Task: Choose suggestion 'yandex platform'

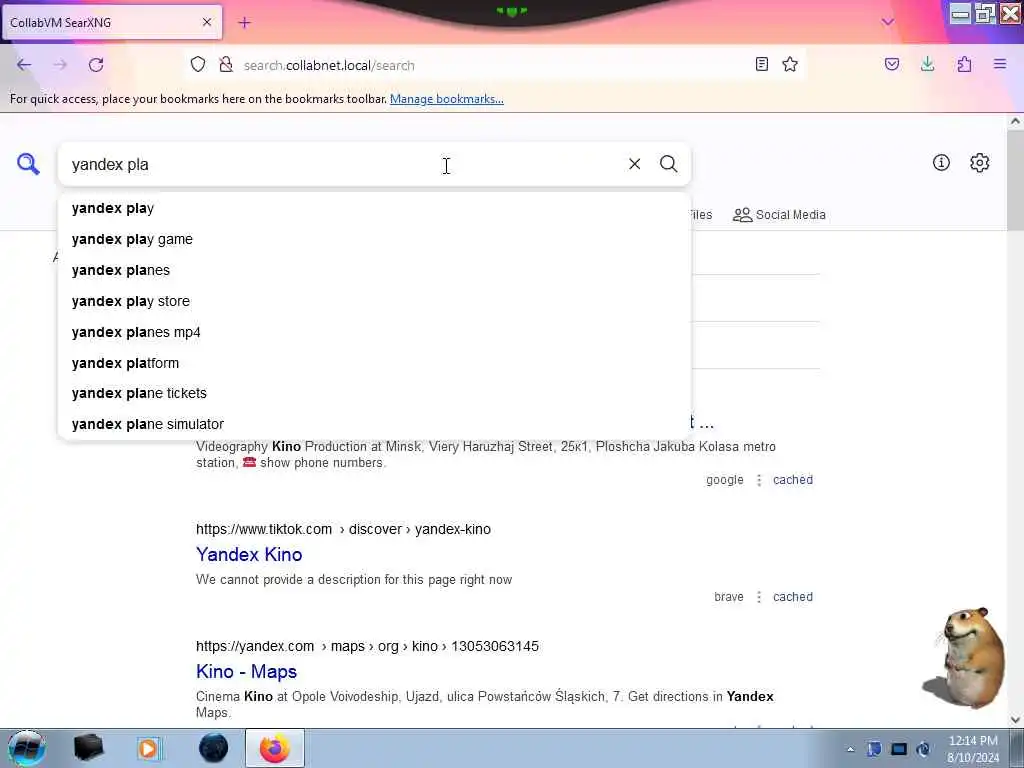Action: coord(374,363)
